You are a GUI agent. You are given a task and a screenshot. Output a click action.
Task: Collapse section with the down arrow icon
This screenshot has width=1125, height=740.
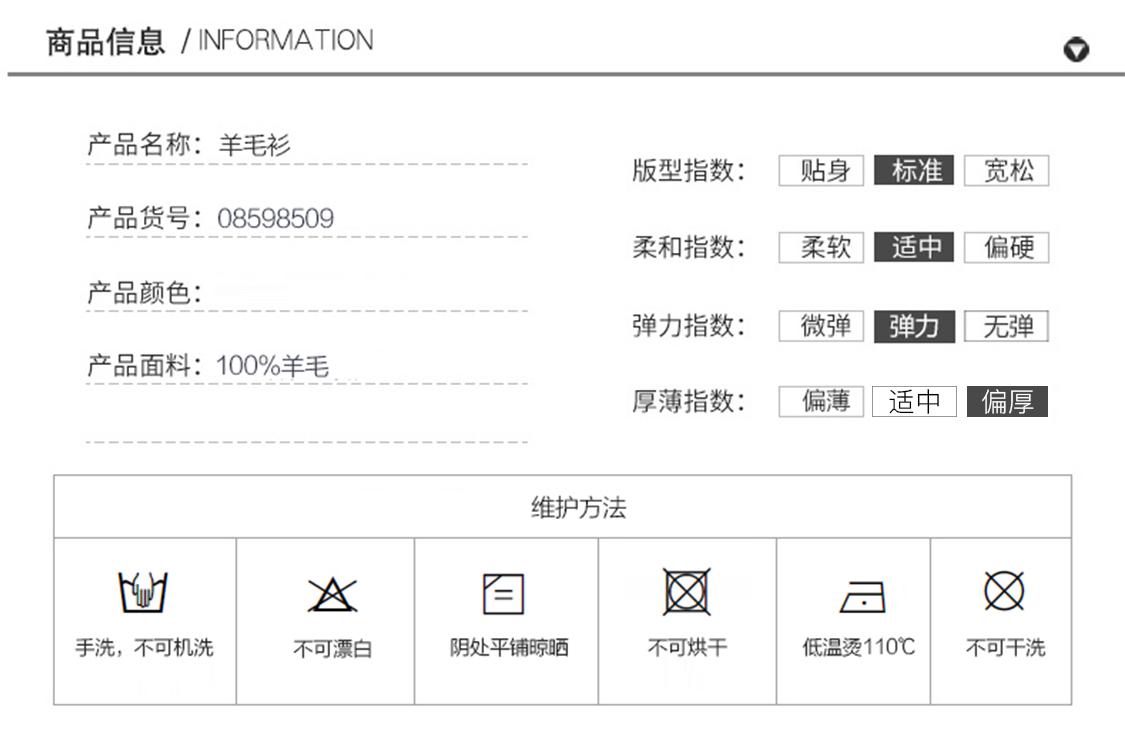[x=1076, y=50]
